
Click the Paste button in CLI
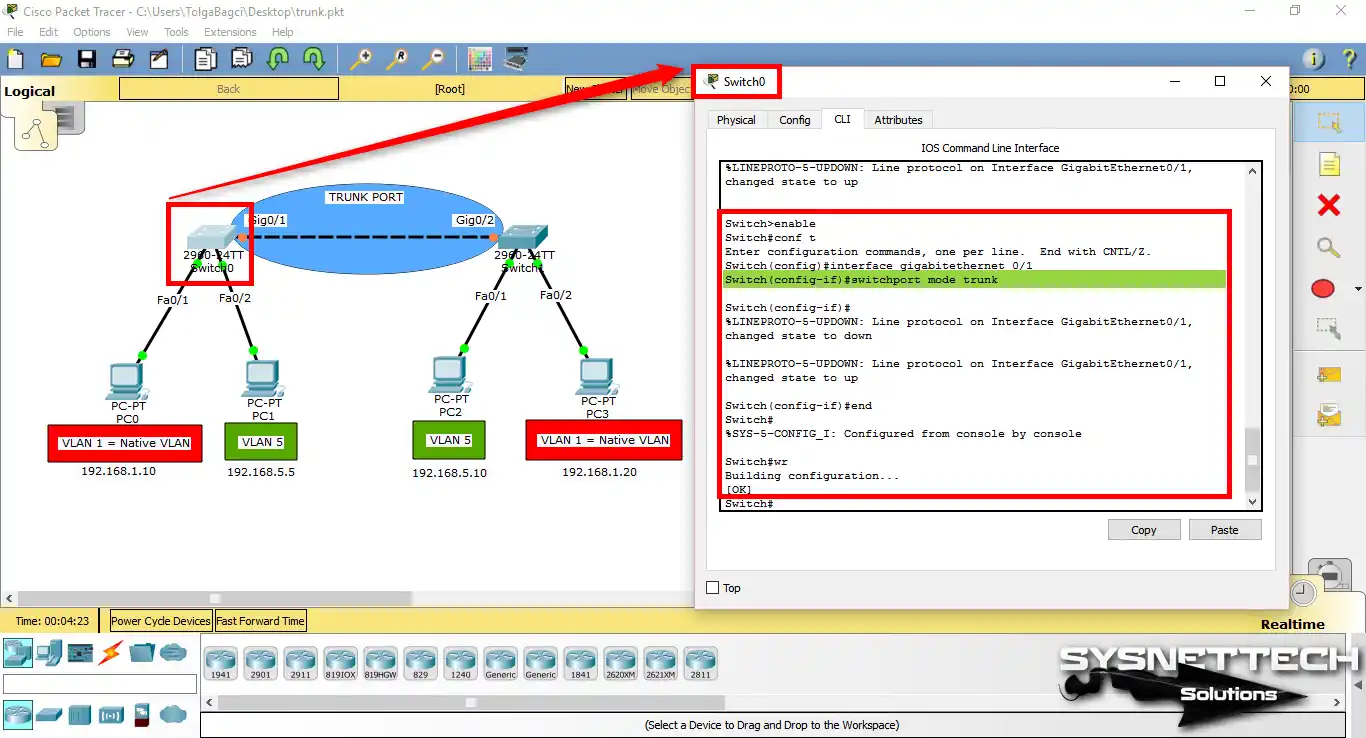pos(1224,530)
